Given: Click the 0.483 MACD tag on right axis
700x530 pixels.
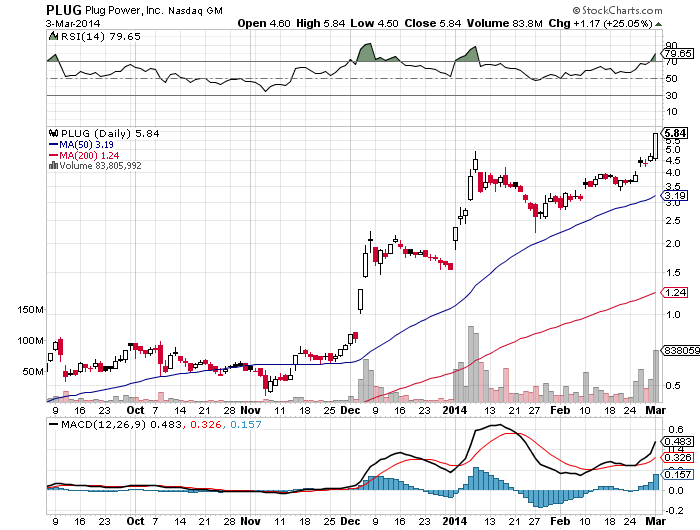Looking at the screenshot, I should pos(677,442).
